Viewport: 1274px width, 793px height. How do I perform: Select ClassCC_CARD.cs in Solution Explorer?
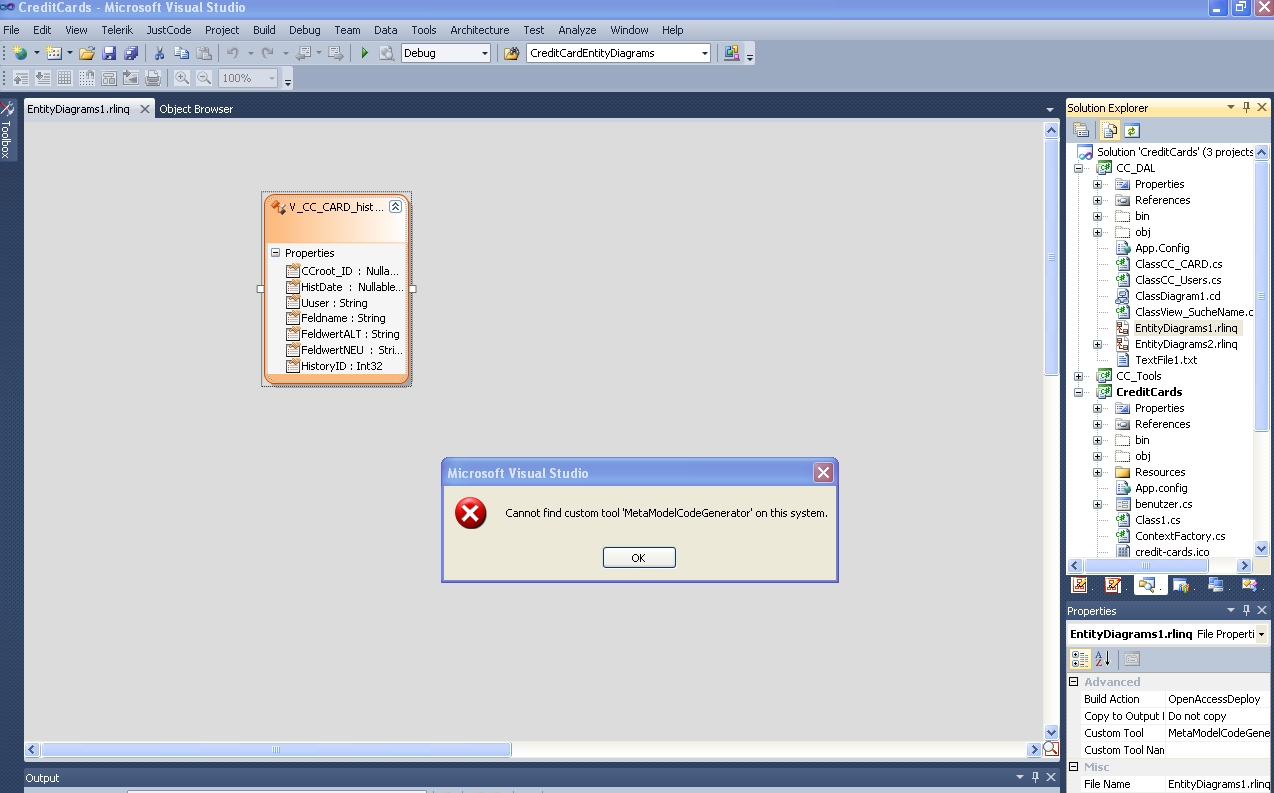click(x=1178, y=264)
